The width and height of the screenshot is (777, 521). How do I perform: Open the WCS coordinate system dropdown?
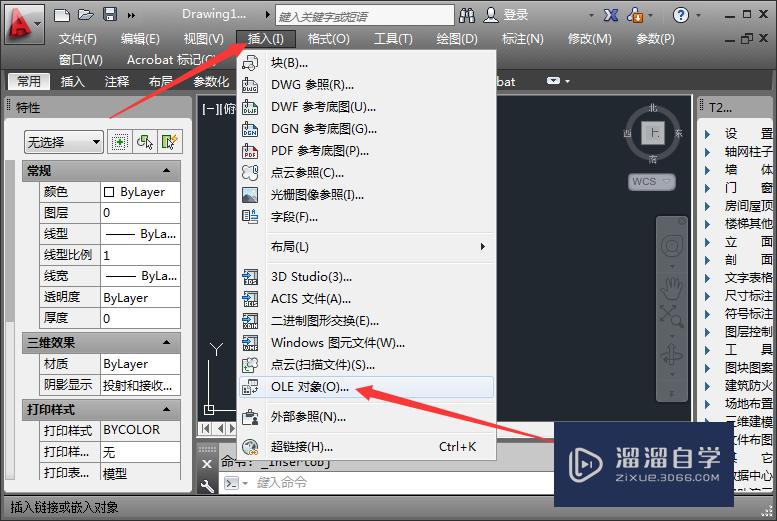click(x=651, y=181)
